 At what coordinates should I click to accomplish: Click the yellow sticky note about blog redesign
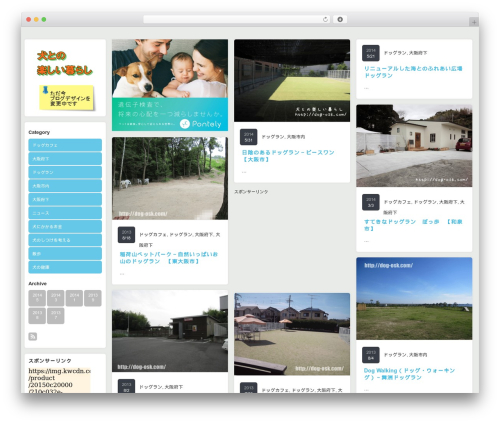67,98
